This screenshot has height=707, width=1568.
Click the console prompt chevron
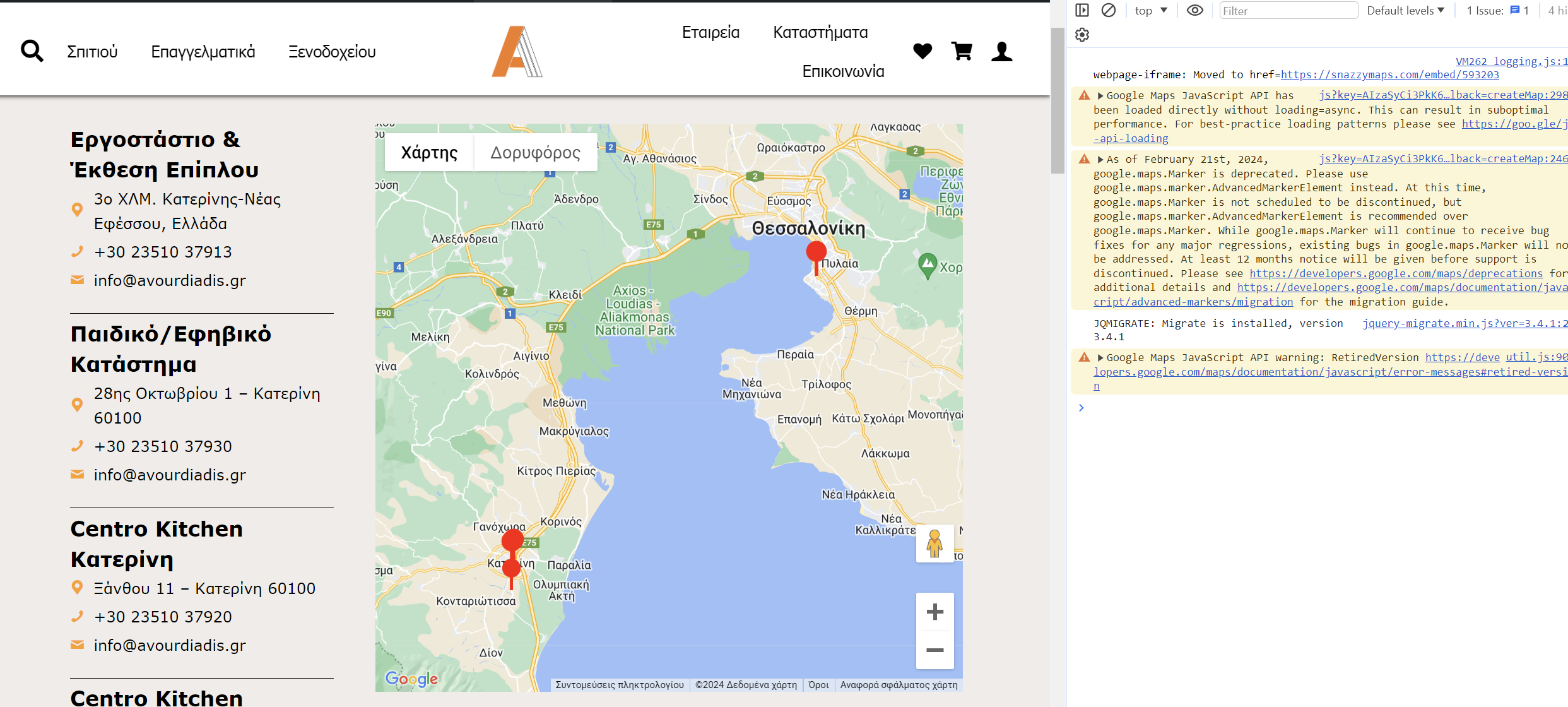(x=1082, y=408)
